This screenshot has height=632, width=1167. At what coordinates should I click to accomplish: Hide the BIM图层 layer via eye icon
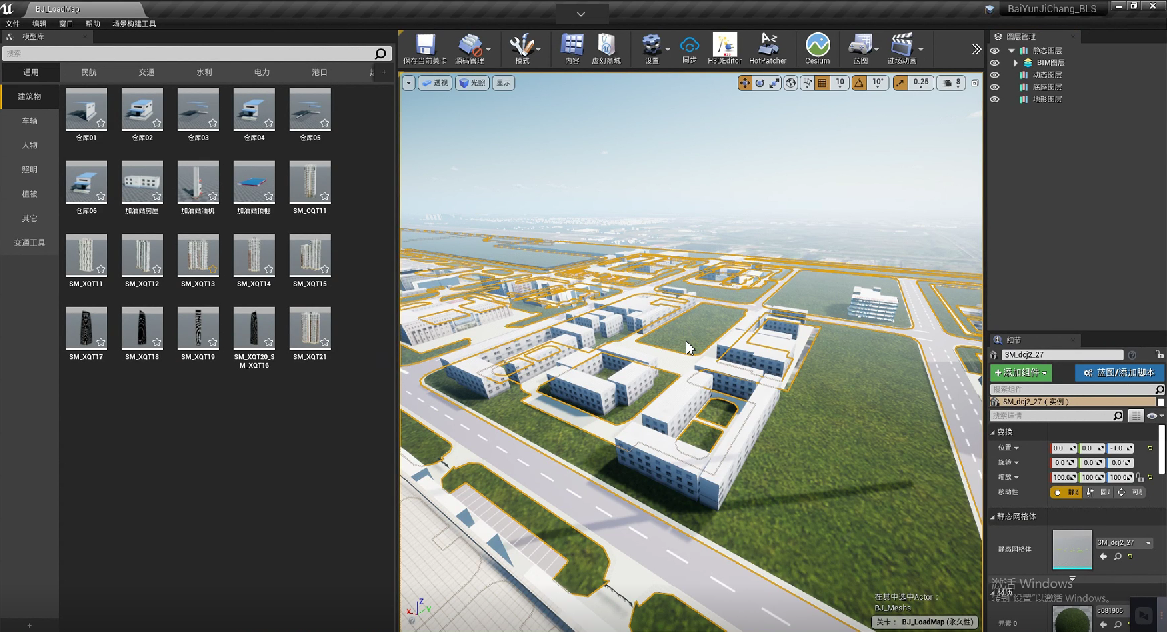pyautogui.click(x=995, y=63)
